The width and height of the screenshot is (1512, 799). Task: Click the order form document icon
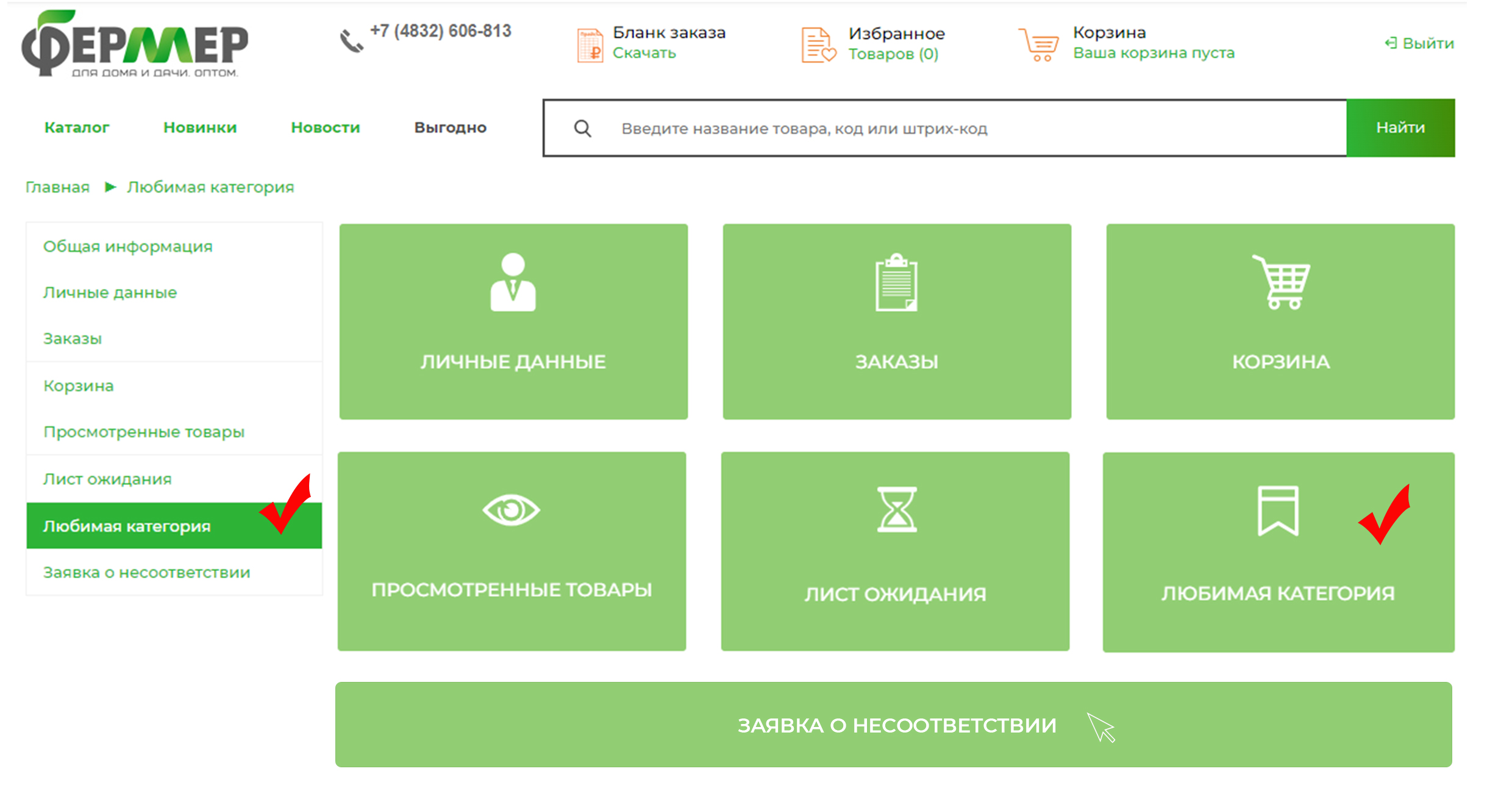590,45
